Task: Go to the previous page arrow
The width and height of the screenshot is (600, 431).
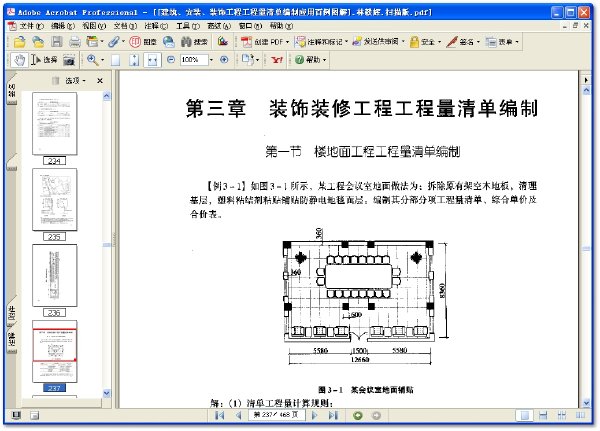Action: coord(238,415)
